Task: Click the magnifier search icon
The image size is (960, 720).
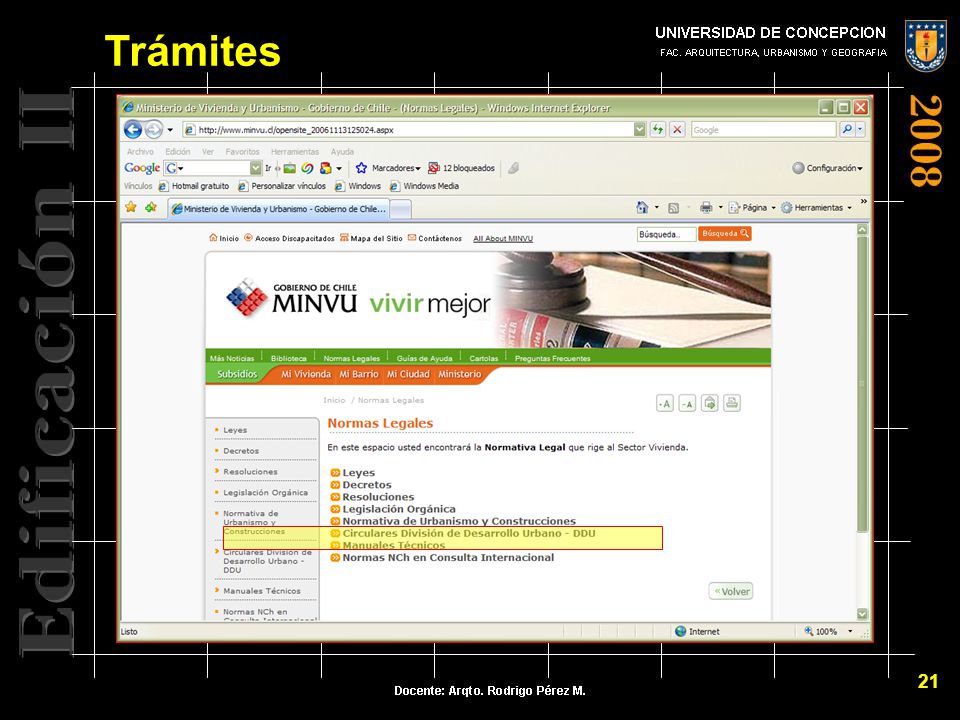Action: tap(847, 129)
